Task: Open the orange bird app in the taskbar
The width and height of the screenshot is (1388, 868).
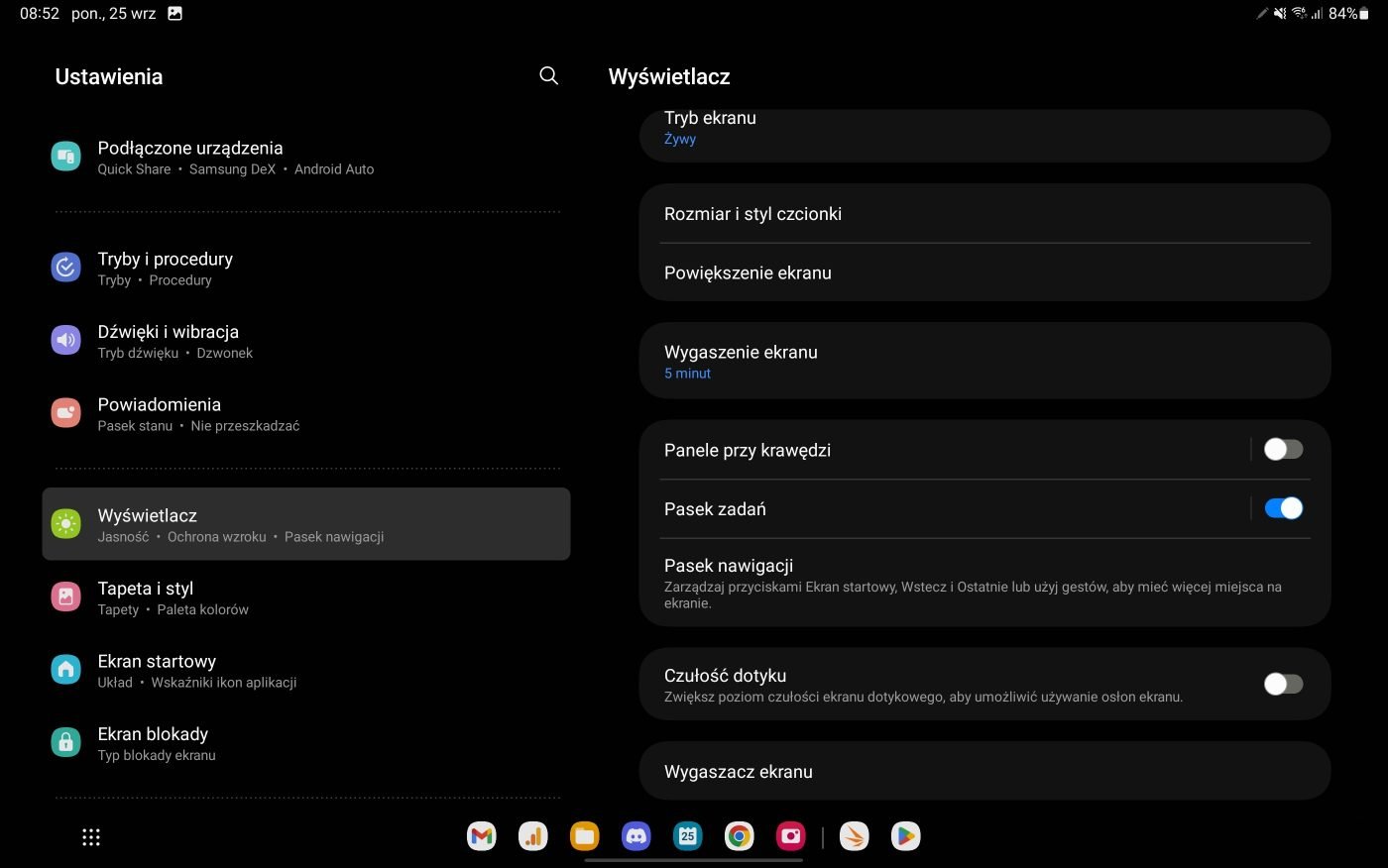Action: 855,836
